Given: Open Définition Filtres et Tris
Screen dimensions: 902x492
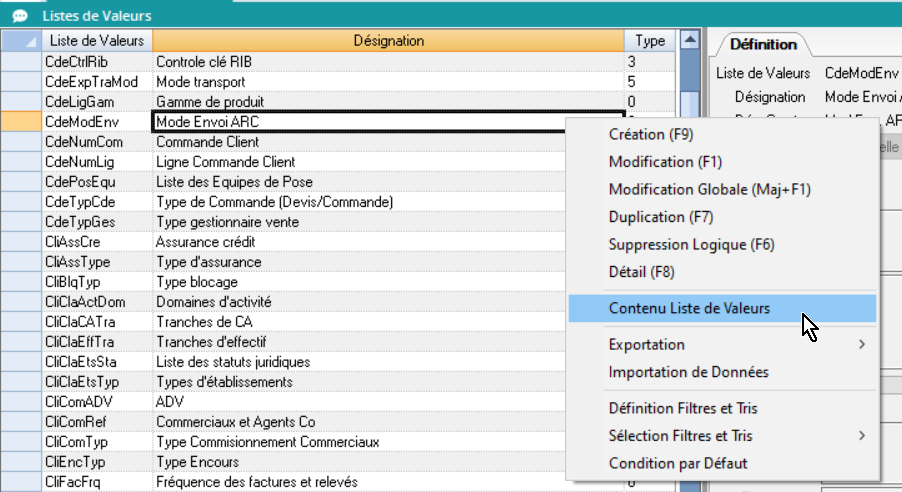Looking at the screenshot, I should tap(684, 408).
